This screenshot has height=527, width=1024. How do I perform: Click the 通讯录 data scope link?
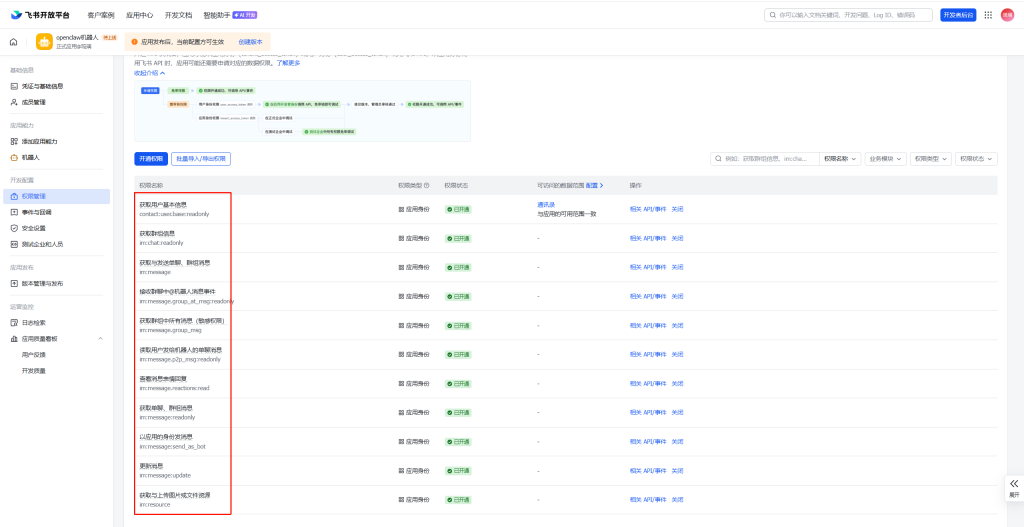tap(546, 205)
